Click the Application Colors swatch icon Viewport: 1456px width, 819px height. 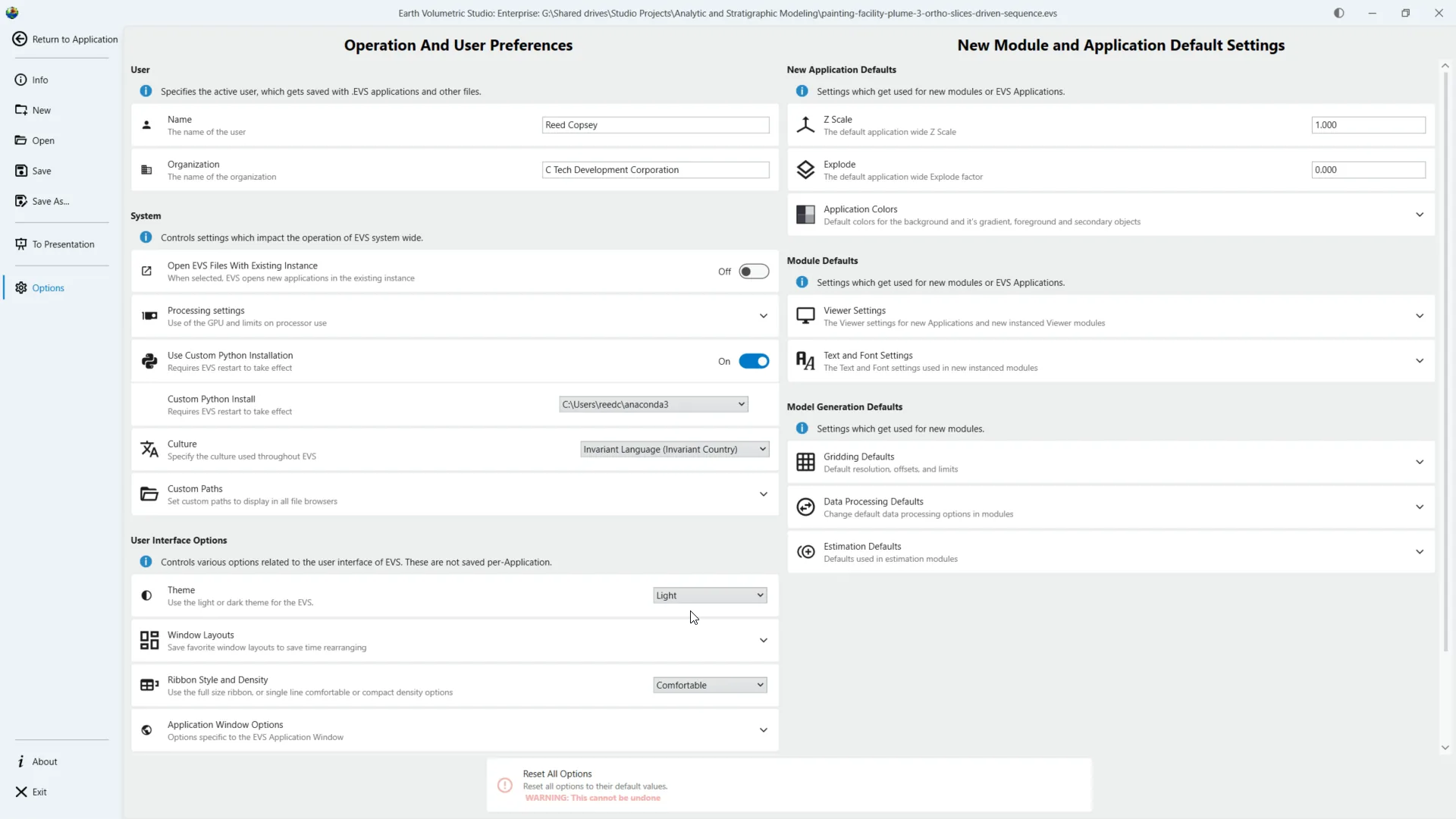tap(805, 215)
